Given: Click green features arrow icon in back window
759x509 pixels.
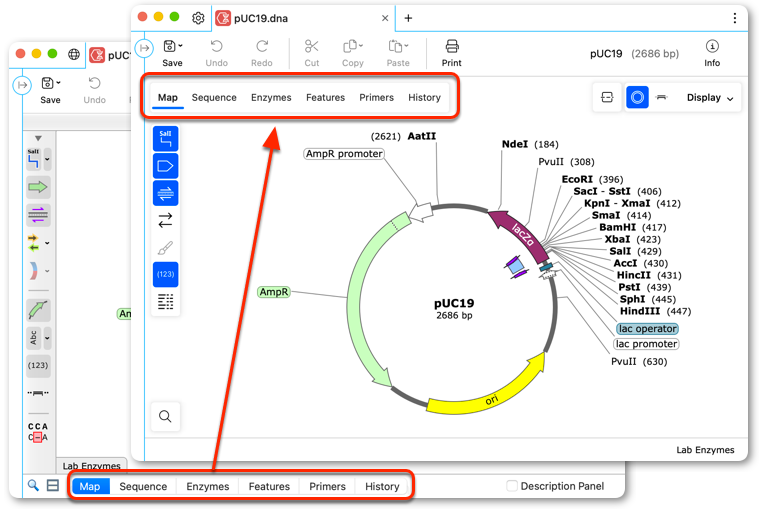Looking at the screenshot, I should (38, 187).
